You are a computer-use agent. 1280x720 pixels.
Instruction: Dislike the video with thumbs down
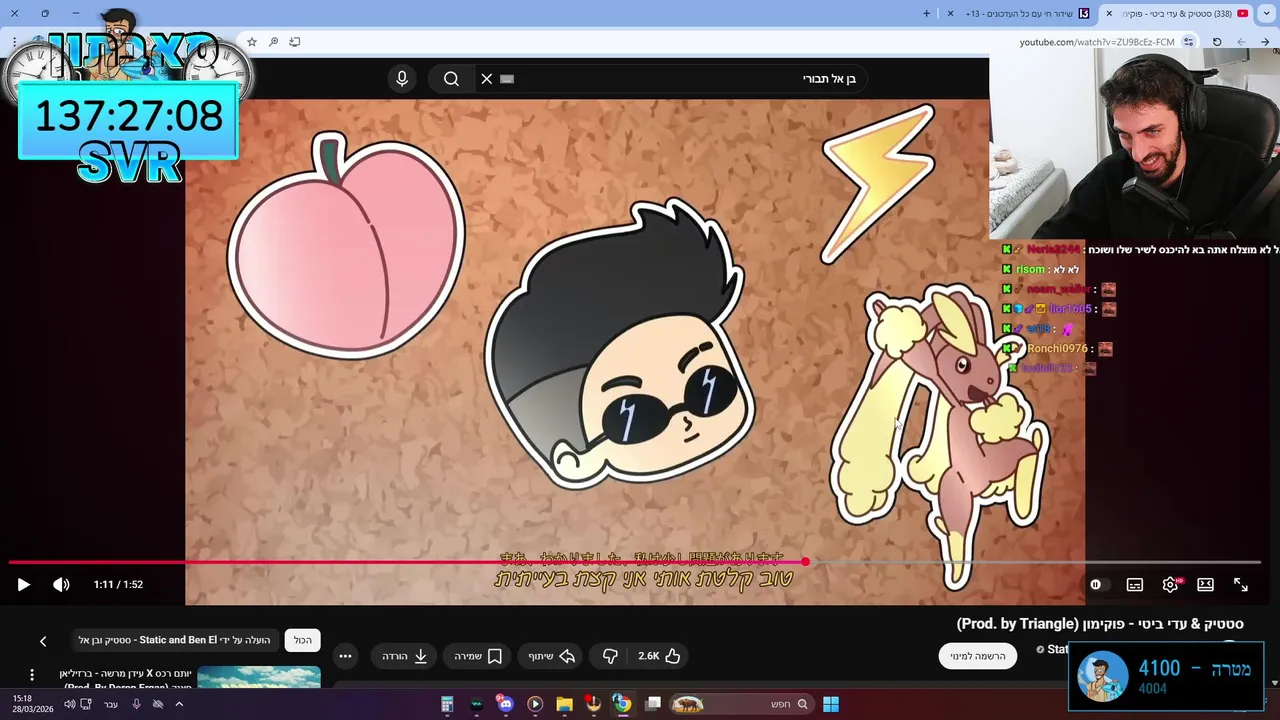[610, 656]
